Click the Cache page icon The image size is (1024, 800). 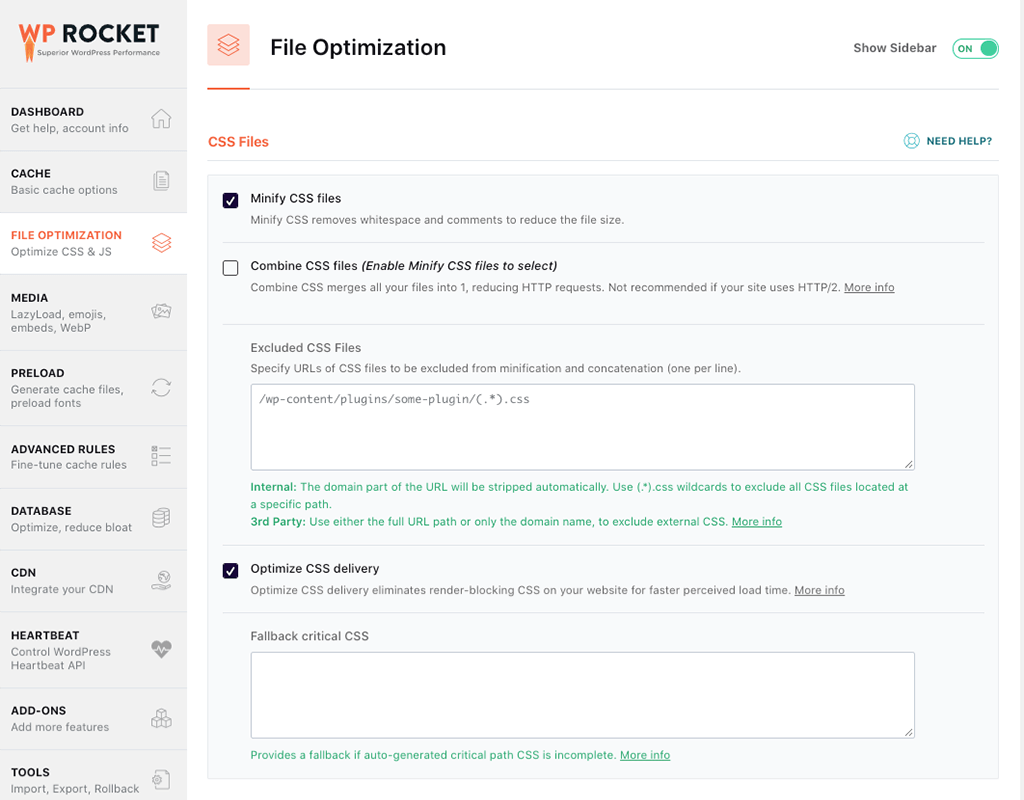click(161, 180)
